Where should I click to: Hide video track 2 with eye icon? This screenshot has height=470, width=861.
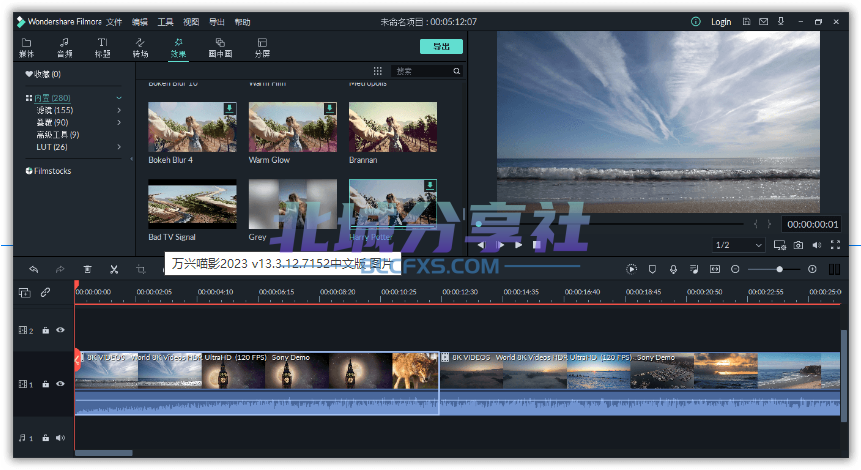[60, 330]
